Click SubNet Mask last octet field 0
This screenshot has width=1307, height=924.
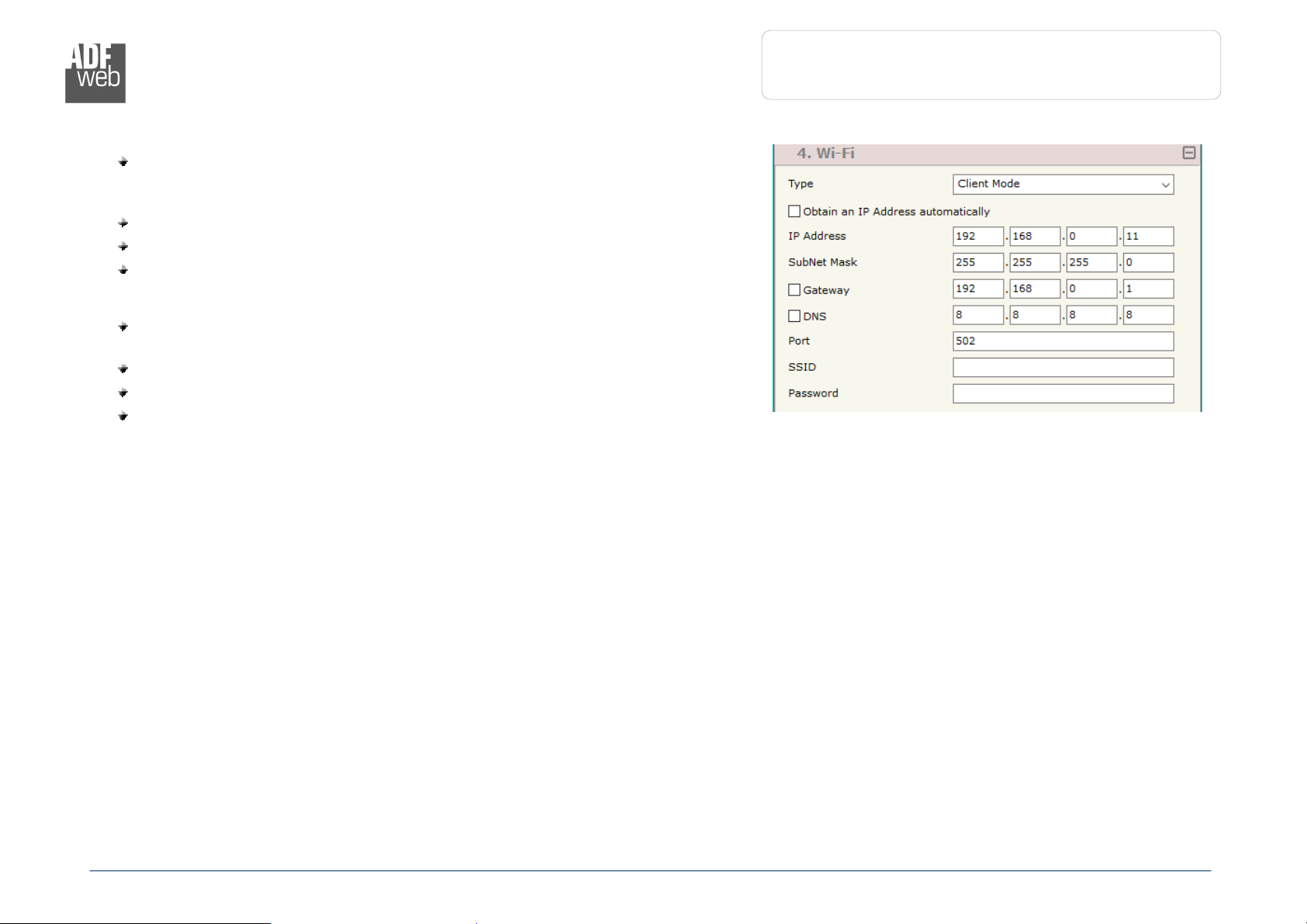1148,262
